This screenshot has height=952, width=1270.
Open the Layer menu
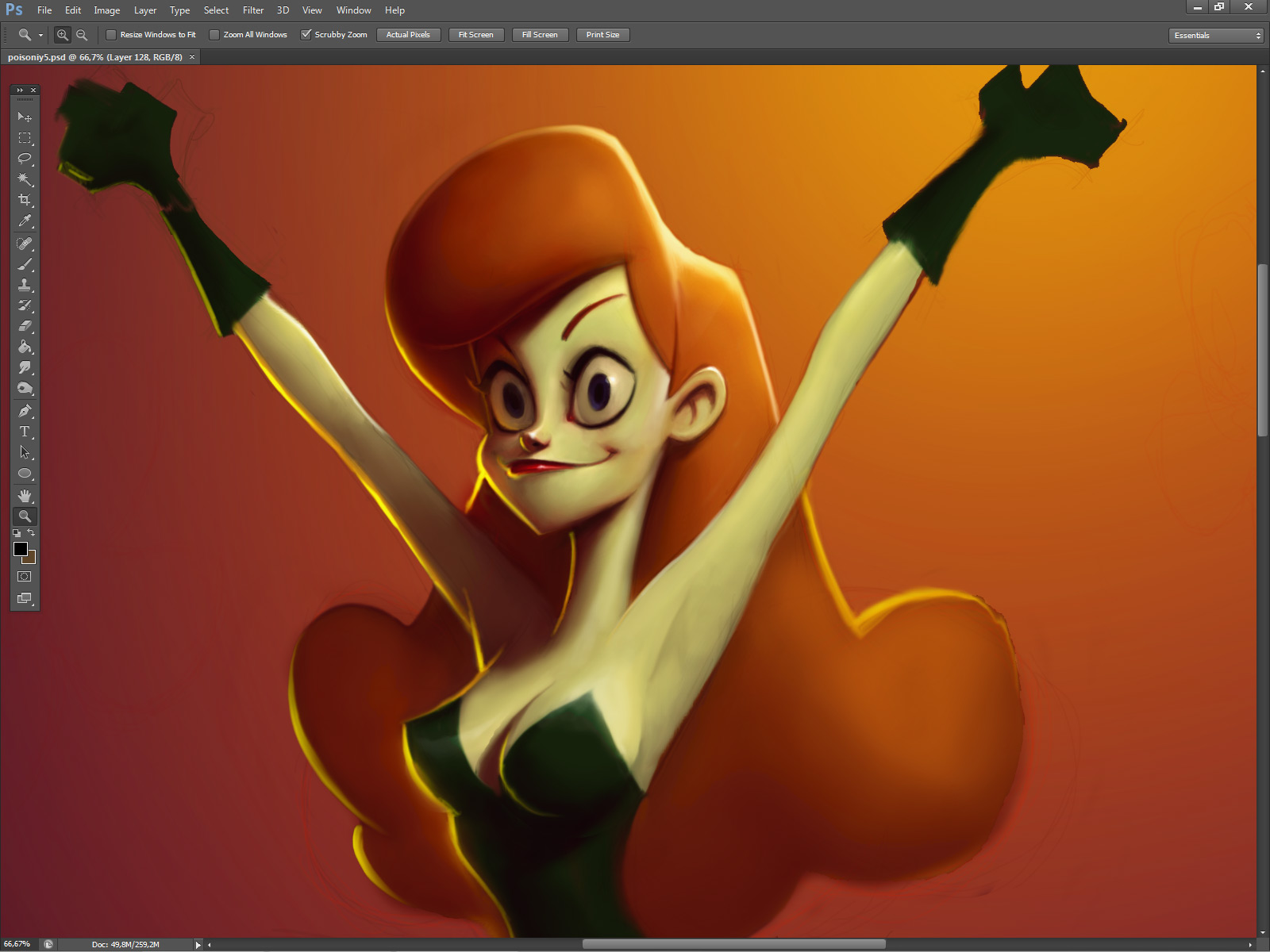[145, 10]
